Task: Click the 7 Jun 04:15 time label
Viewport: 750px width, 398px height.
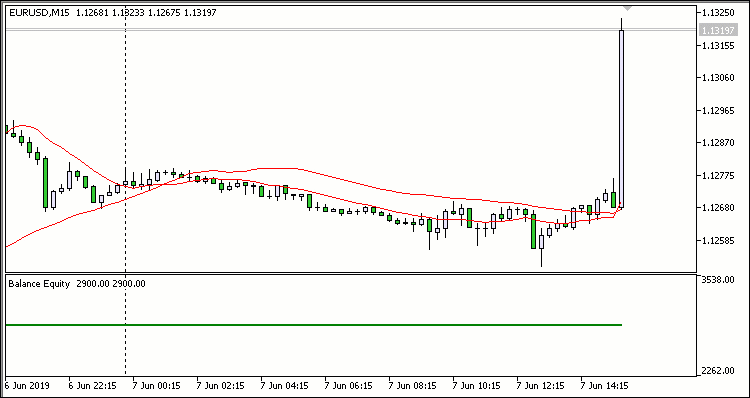Action: 284,385
